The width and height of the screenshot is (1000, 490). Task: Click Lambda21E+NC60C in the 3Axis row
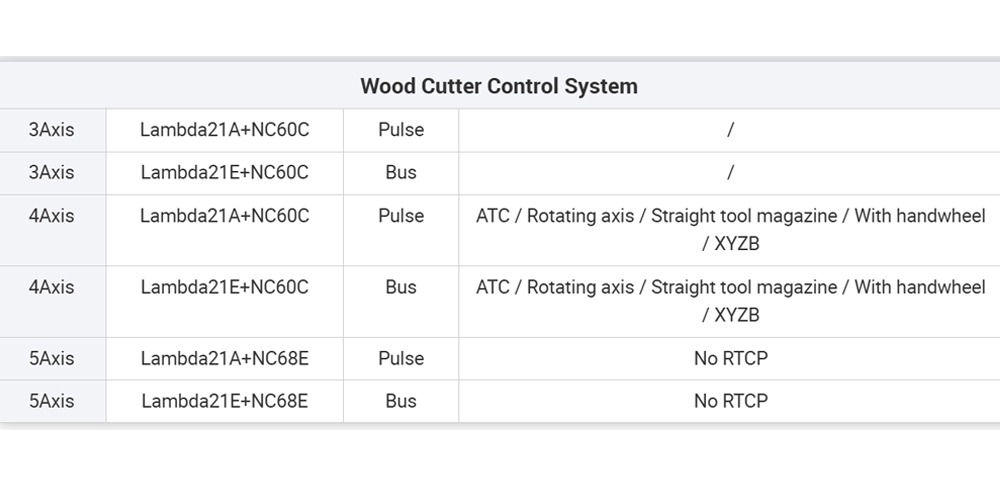(224, 172)
